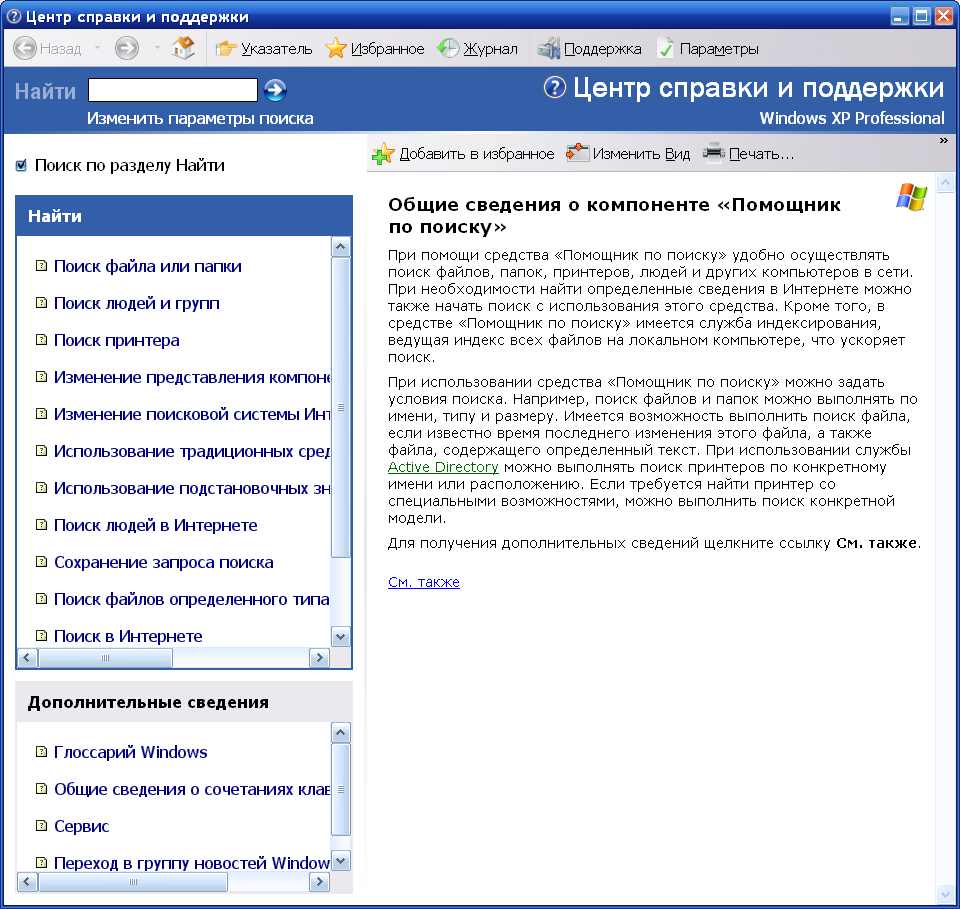Toggle the Поиск по разделу Найти checkbox
Viewport: 960px width, 909px height.
pyautogui.click(x=21, y=165)
